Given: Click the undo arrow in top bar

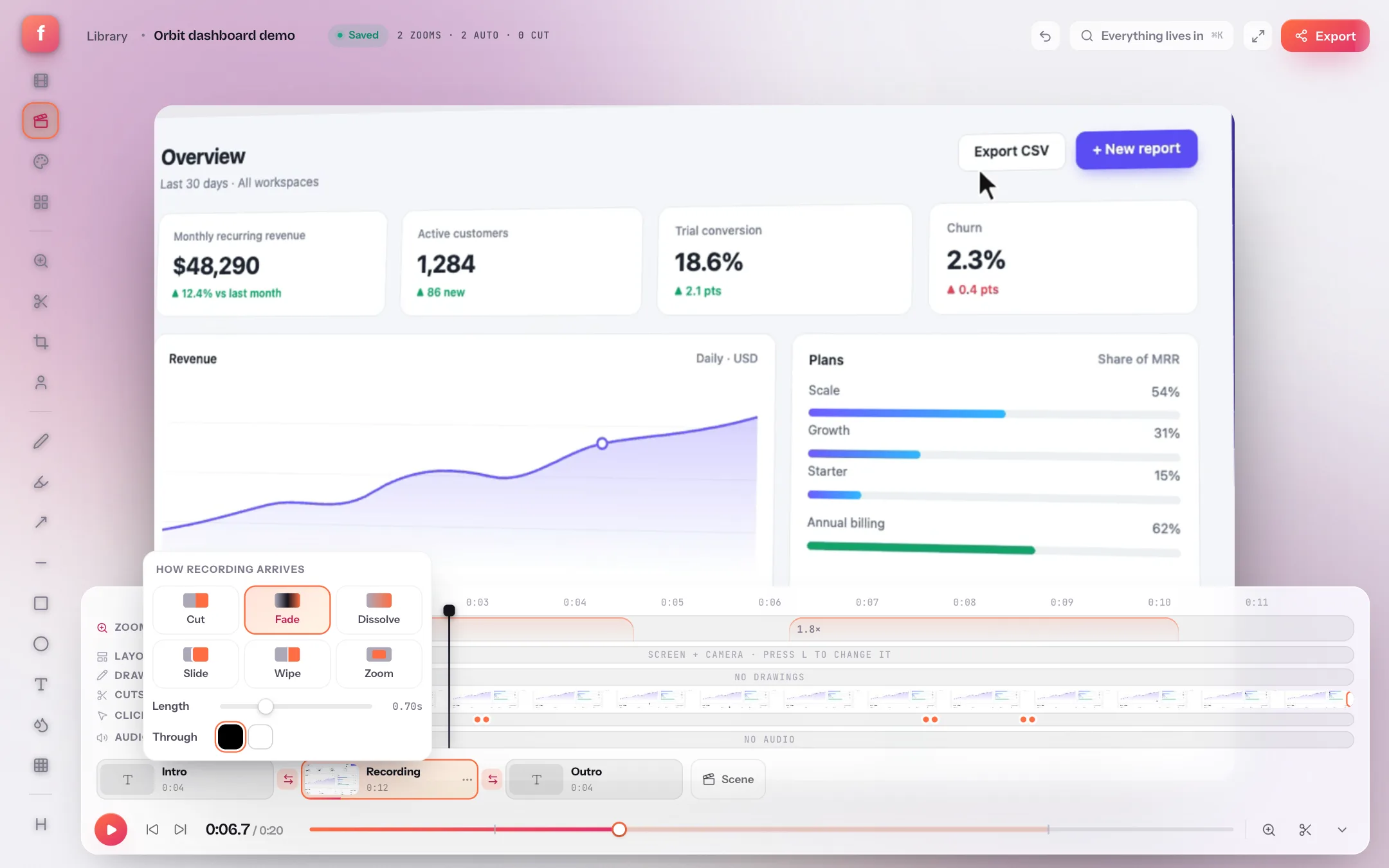Looking at the screenshot, I should pyautogui.click(x=1045, y=36).
